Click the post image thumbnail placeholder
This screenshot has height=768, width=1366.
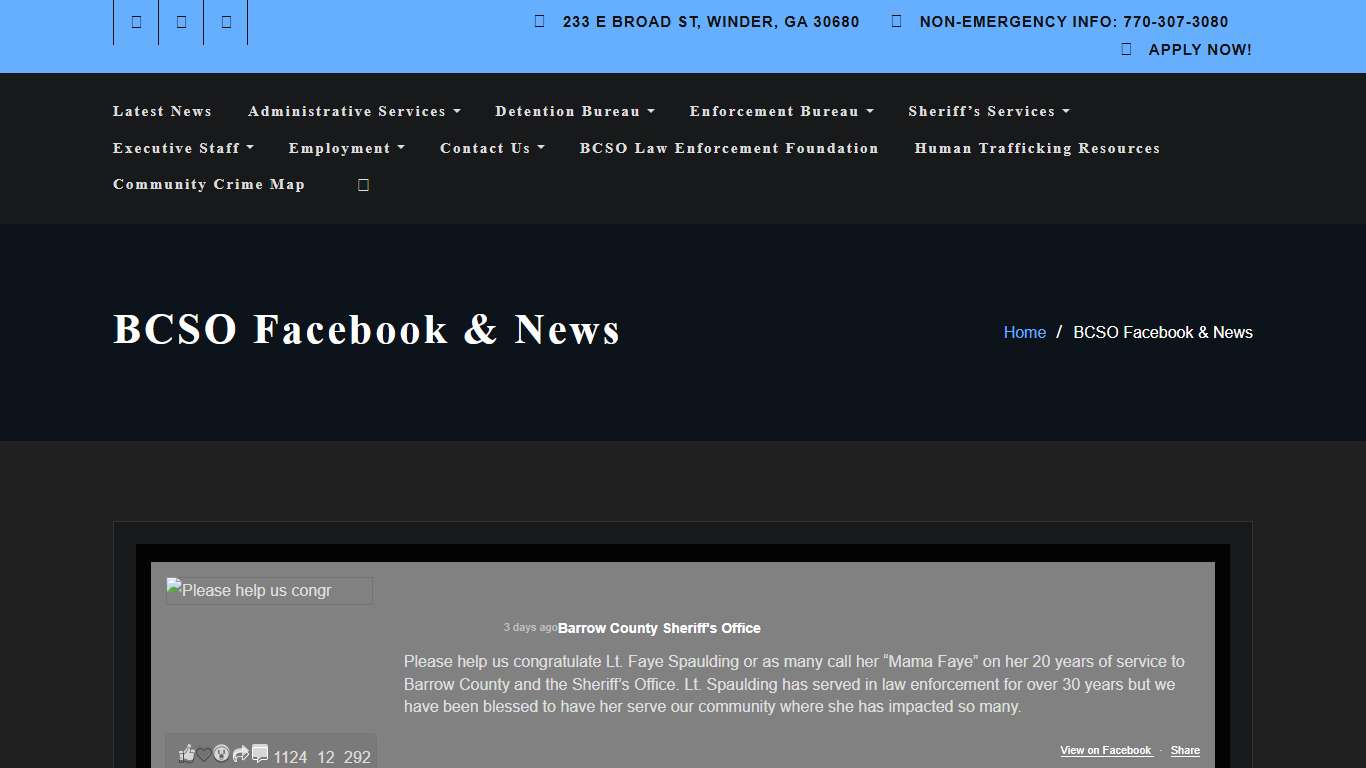point(269,591)
